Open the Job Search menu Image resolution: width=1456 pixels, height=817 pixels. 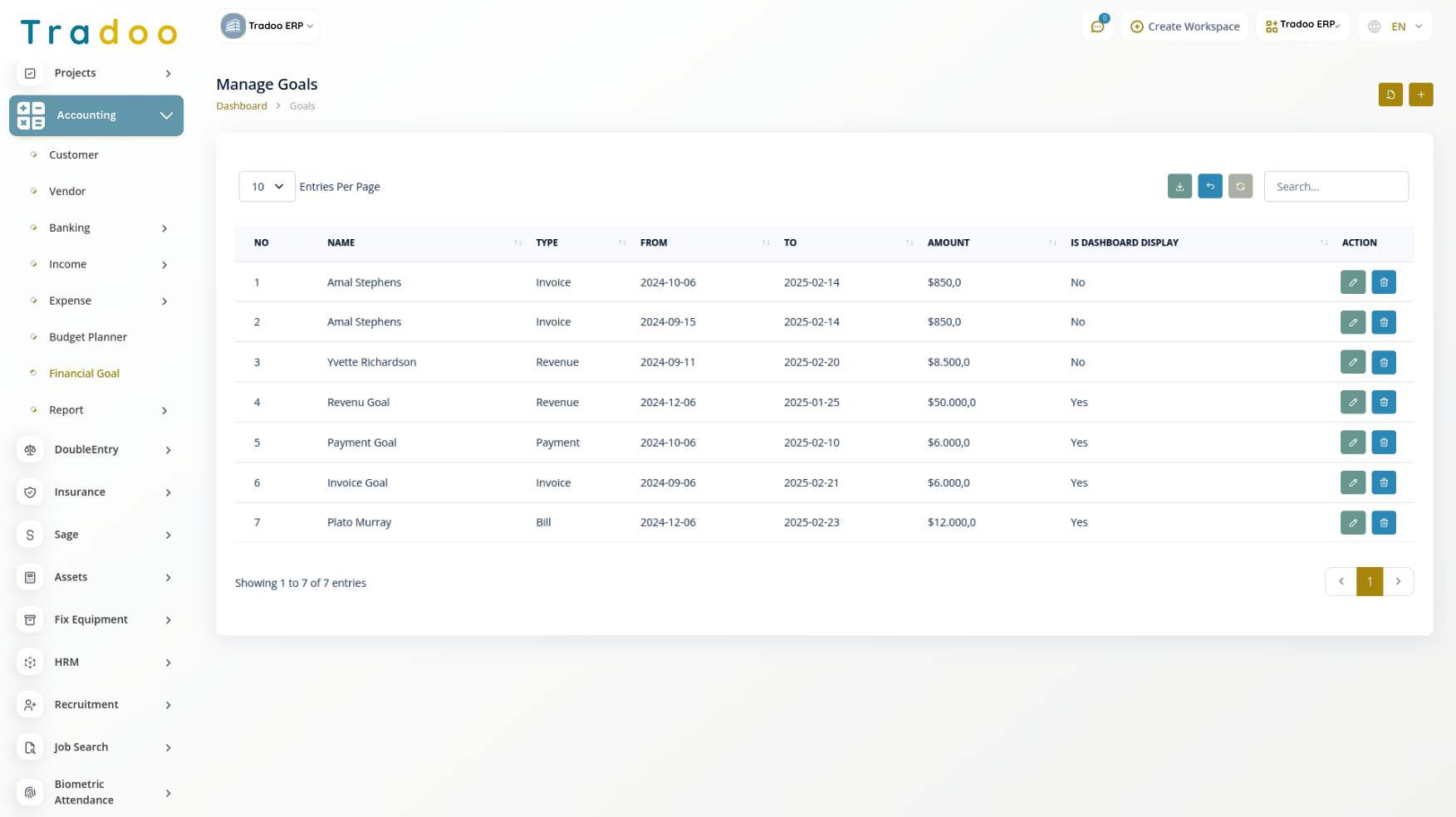click(x=96, y=747)
